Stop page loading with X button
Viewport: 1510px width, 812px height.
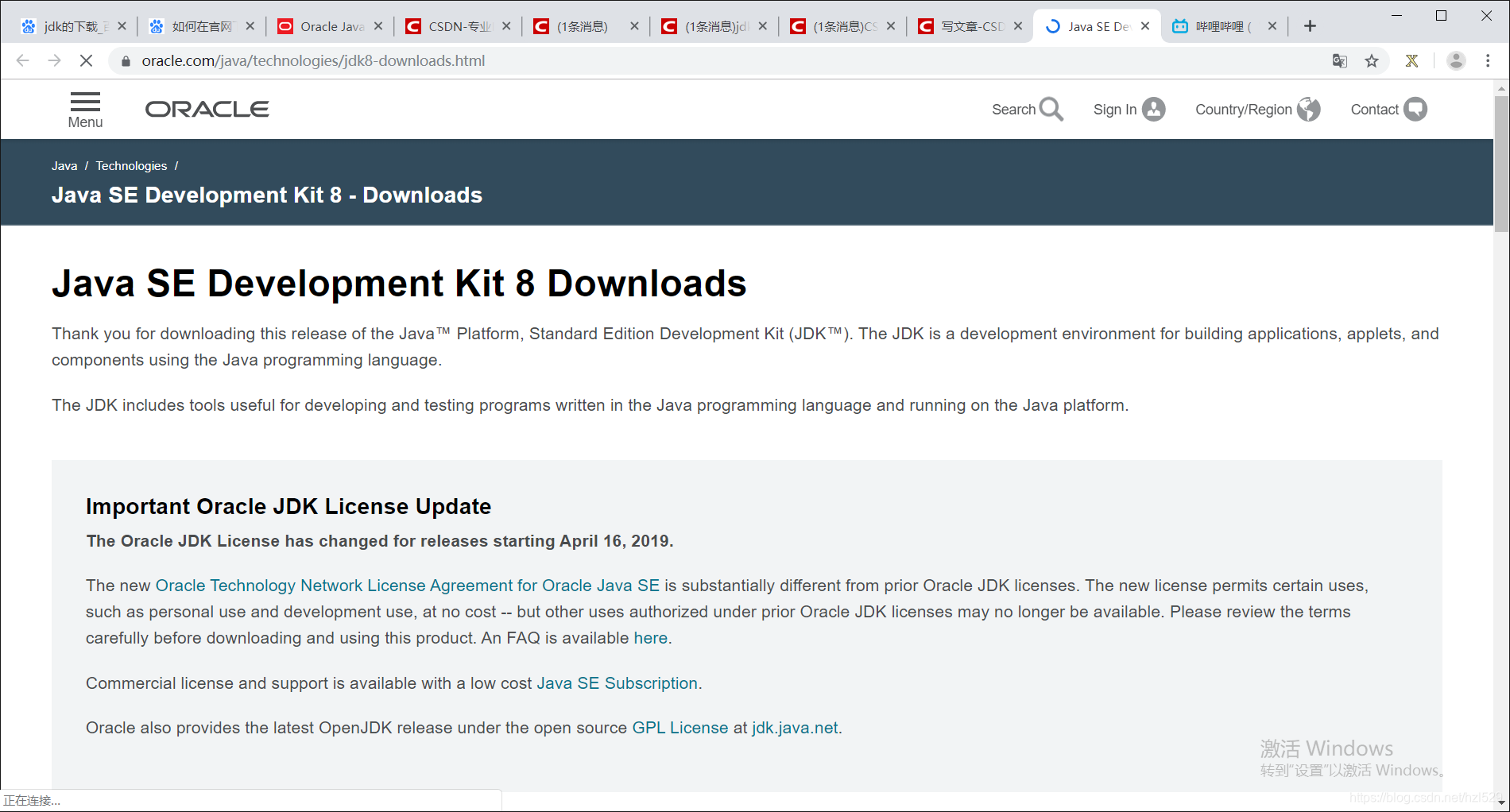[x=86, y=60]
